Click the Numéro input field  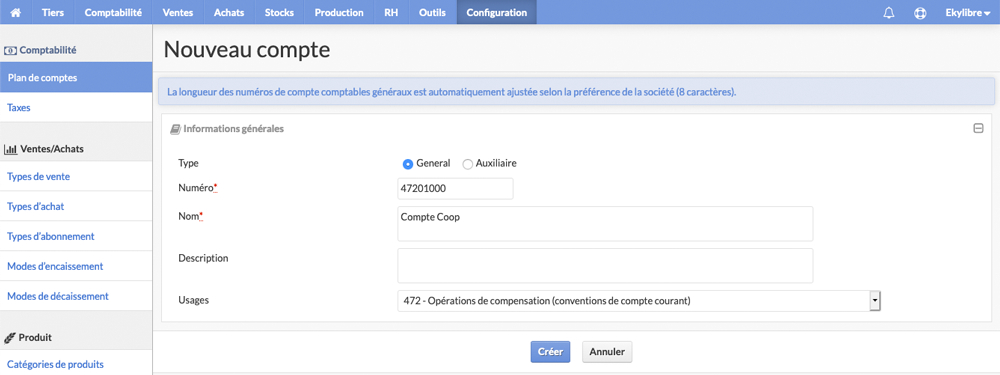tap(455, 189)
